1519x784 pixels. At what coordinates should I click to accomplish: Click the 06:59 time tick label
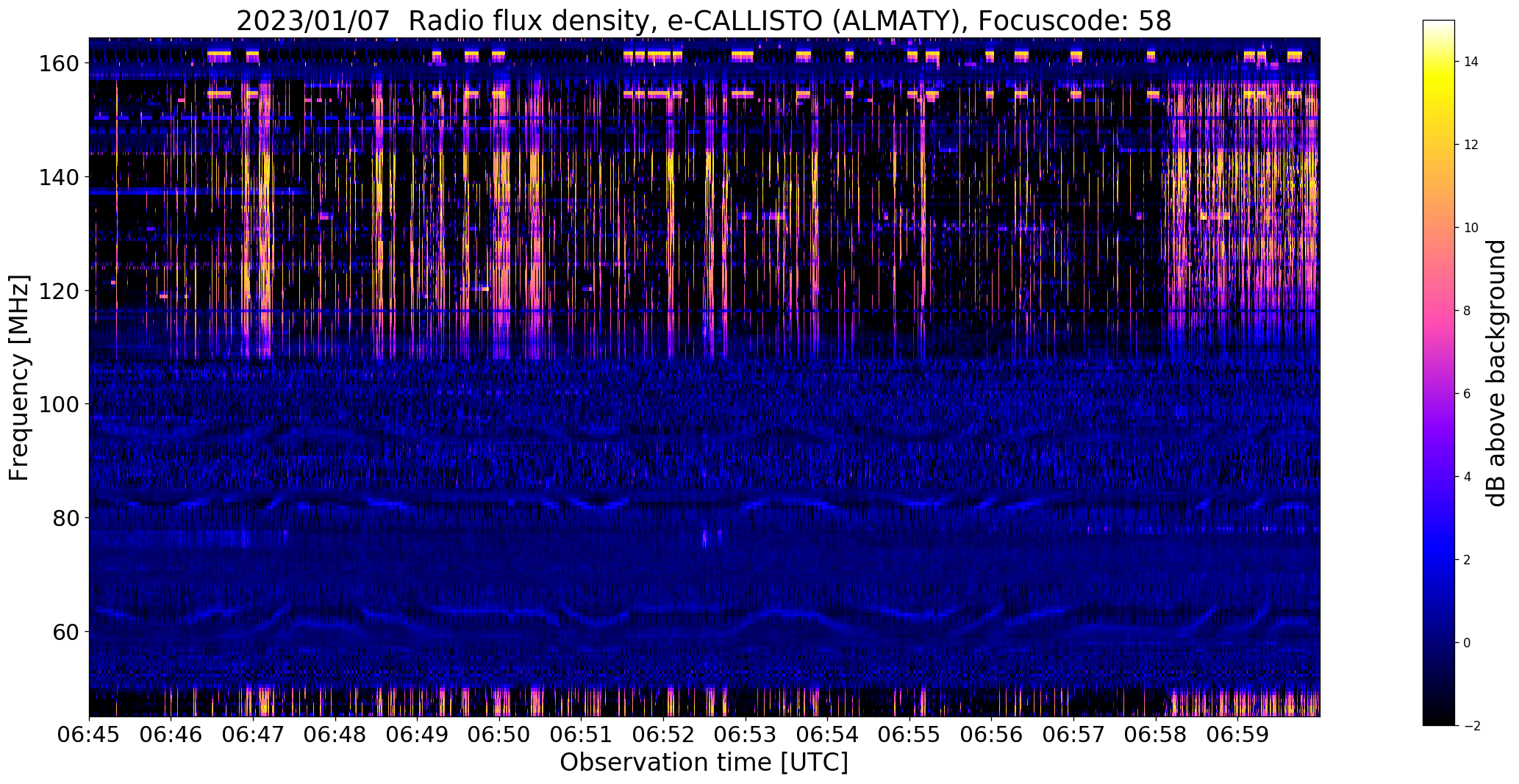[1238, 733]
